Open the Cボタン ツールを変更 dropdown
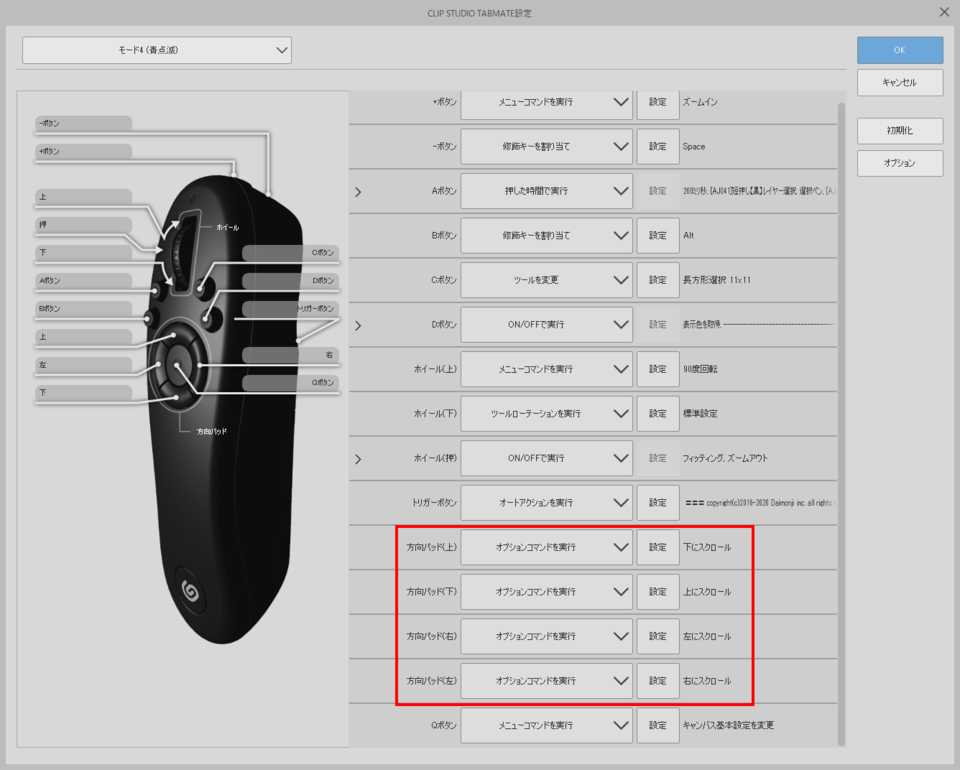 (x=546, y=280)
